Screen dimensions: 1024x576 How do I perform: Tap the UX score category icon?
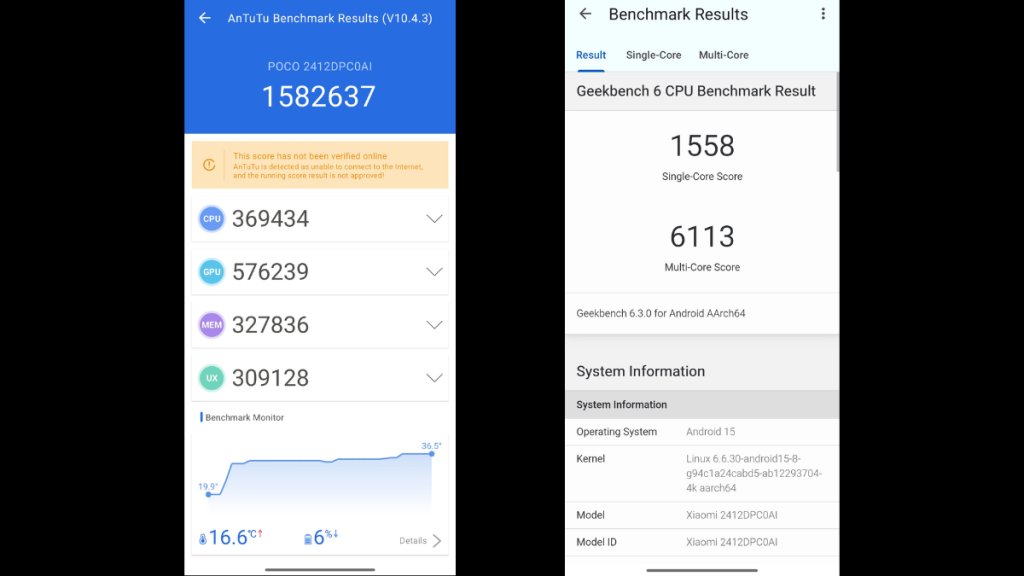click(211, 377)
